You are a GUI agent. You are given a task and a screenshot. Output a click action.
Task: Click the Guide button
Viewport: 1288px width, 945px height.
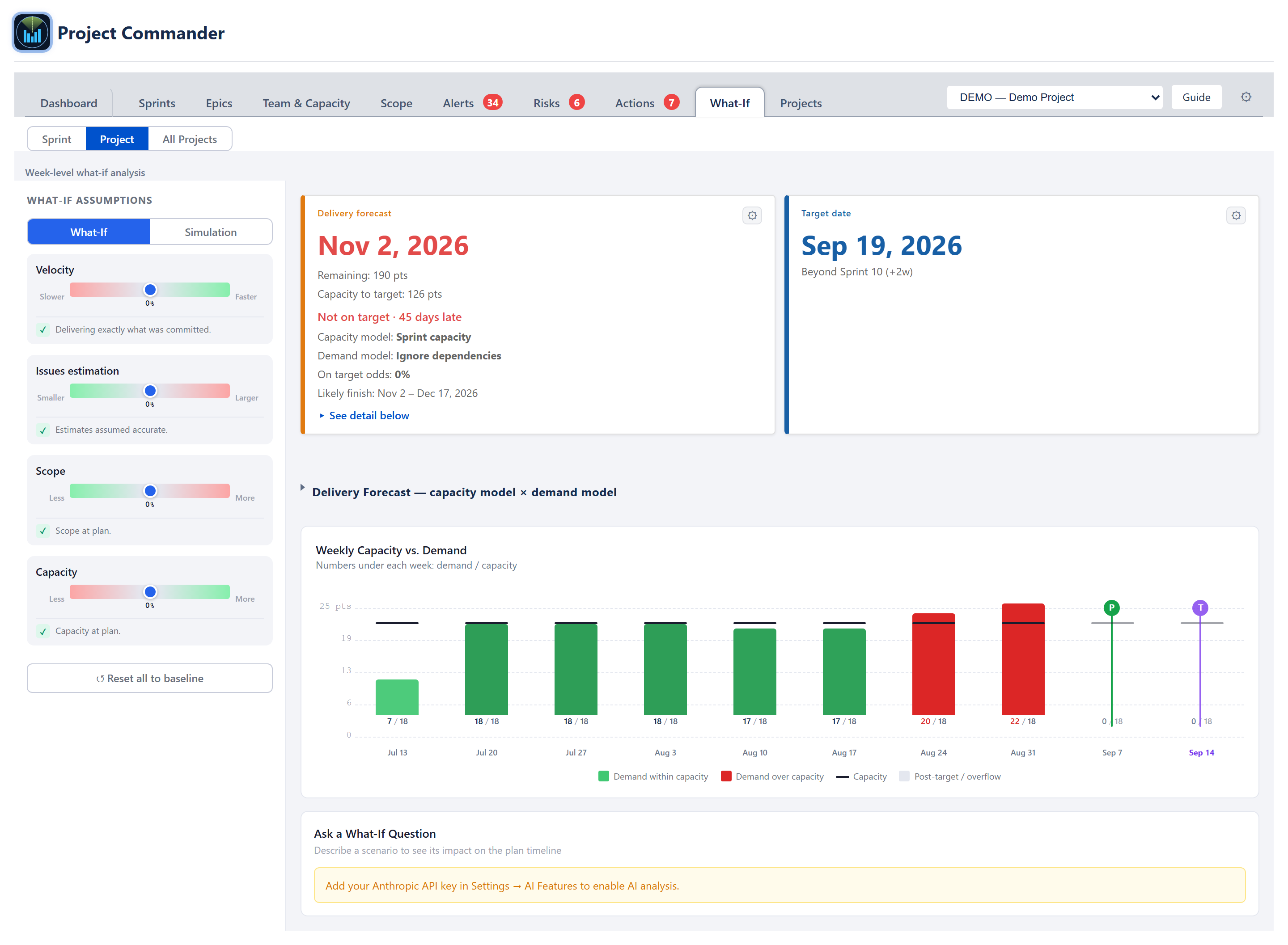click(x=1196, y=97)
